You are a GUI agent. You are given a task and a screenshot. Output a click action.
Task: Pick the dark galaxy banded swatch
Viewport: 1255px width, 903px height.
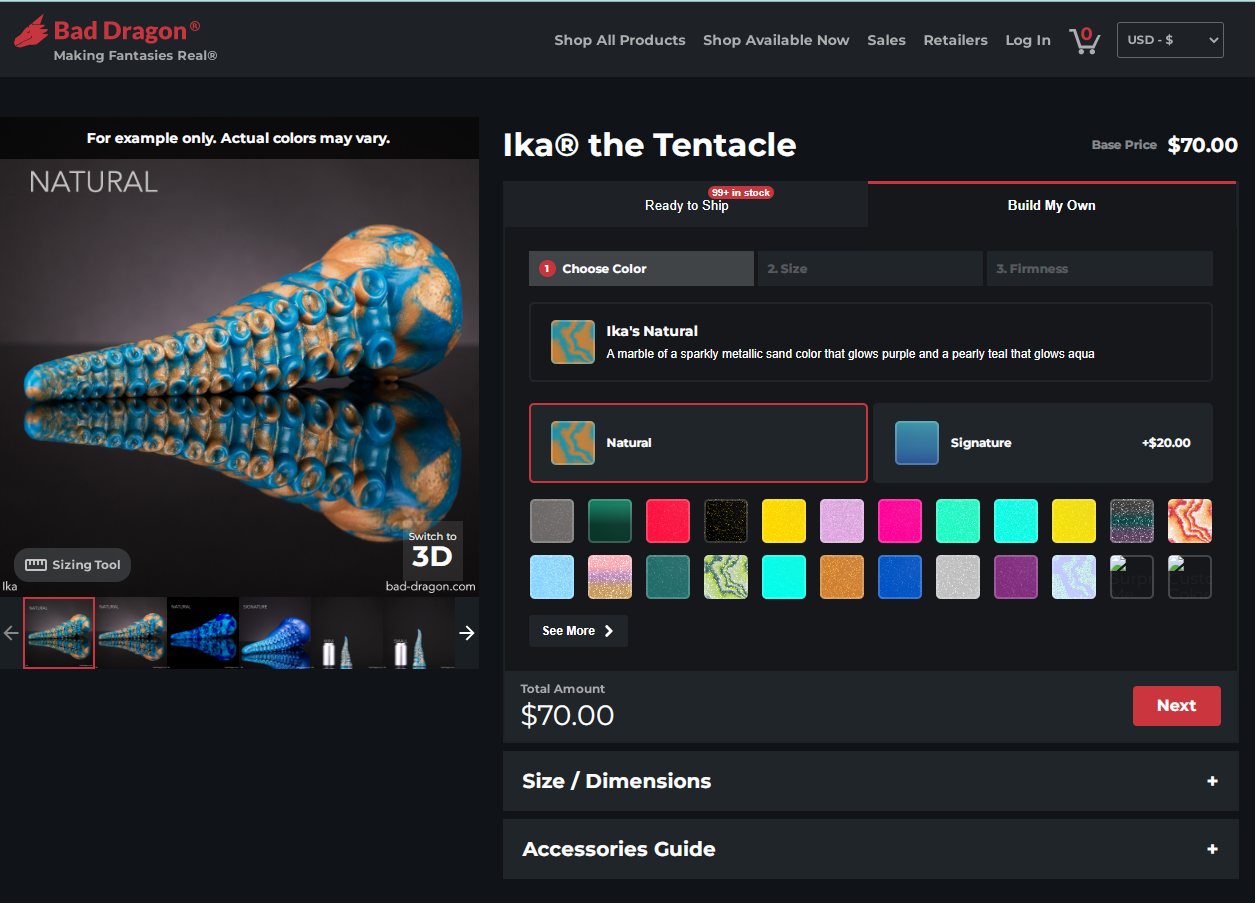1132,521
